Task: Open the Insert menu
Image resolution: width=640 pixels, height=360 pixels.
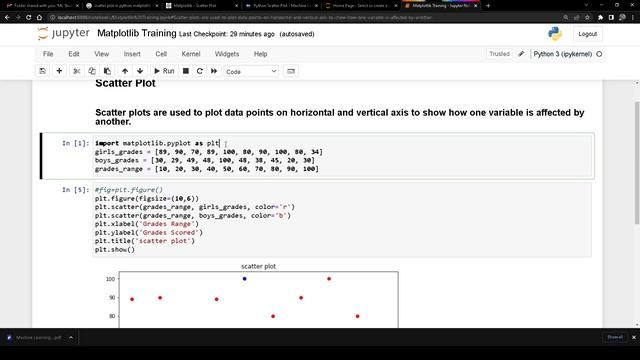Action: [x=132, y=54]
